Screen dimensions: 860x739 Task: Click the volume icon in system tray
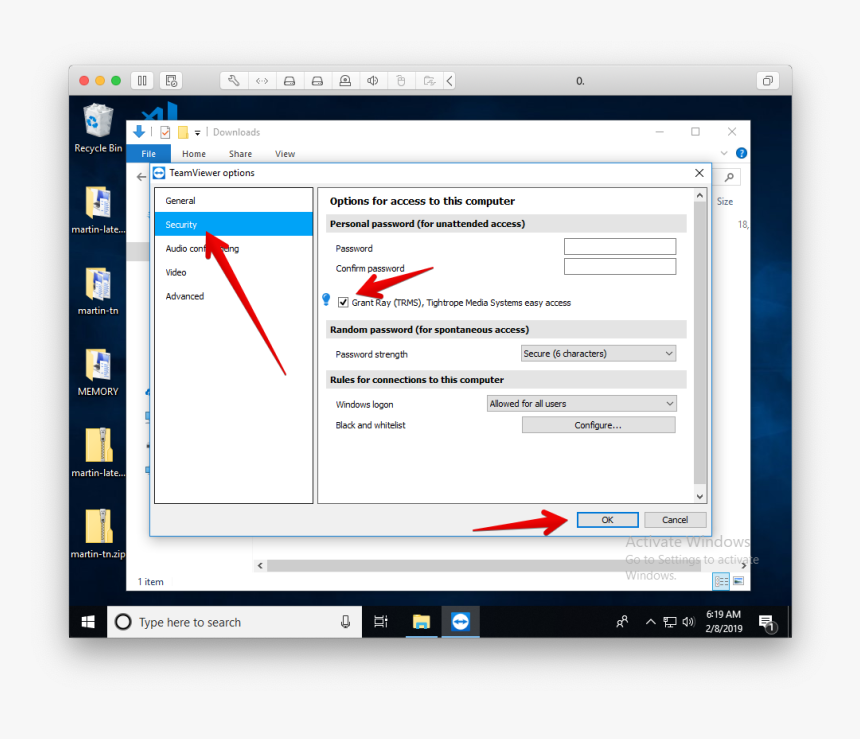pos(688,622)
